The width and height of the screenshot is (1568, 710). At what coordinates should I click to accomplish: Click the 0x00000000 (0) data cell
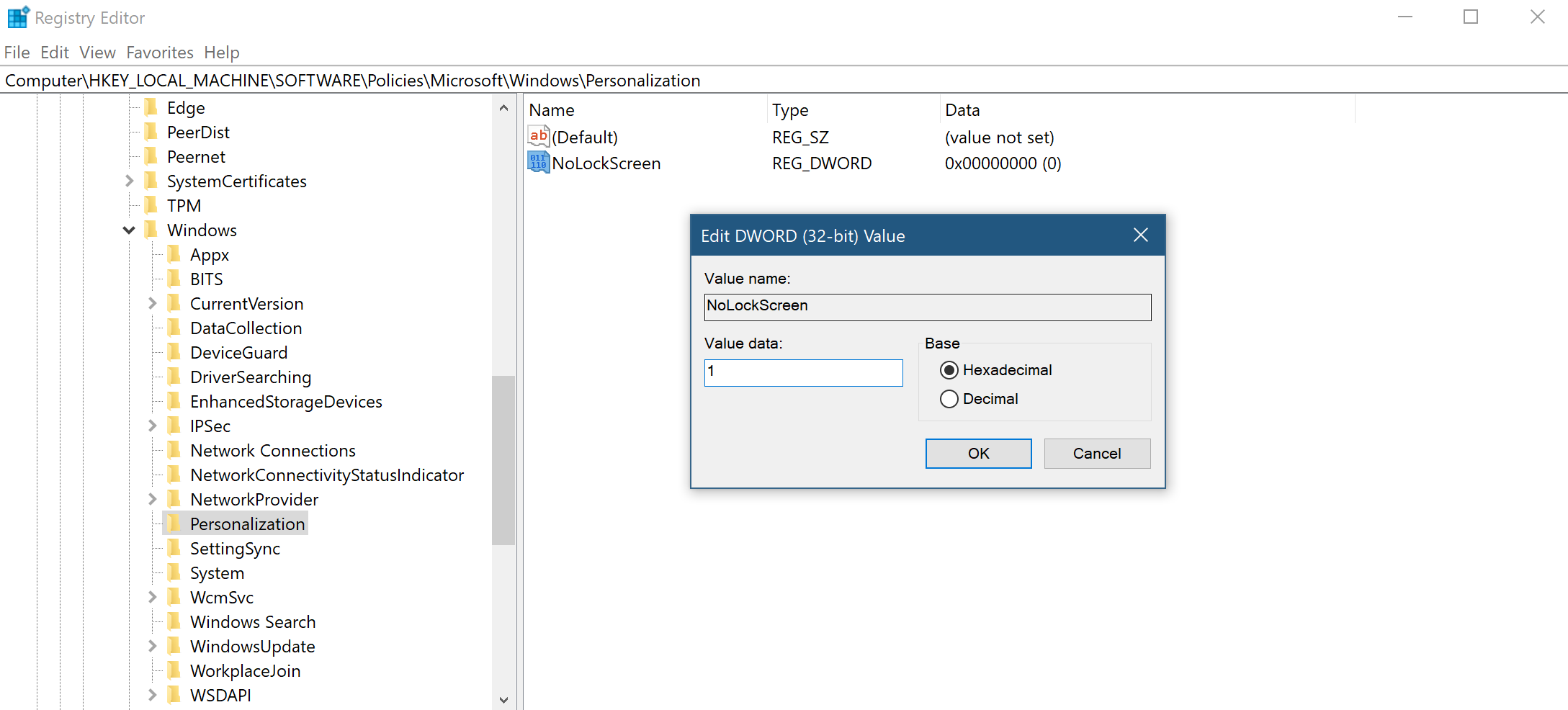[x=1003, y=163]
